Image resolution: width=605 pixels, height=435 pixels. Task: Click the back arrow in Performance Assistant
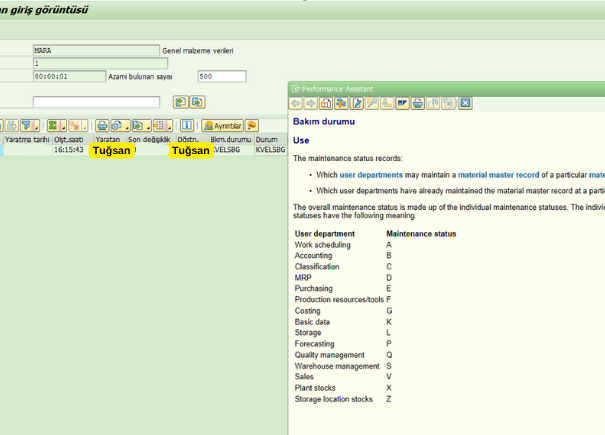(296, 103)
